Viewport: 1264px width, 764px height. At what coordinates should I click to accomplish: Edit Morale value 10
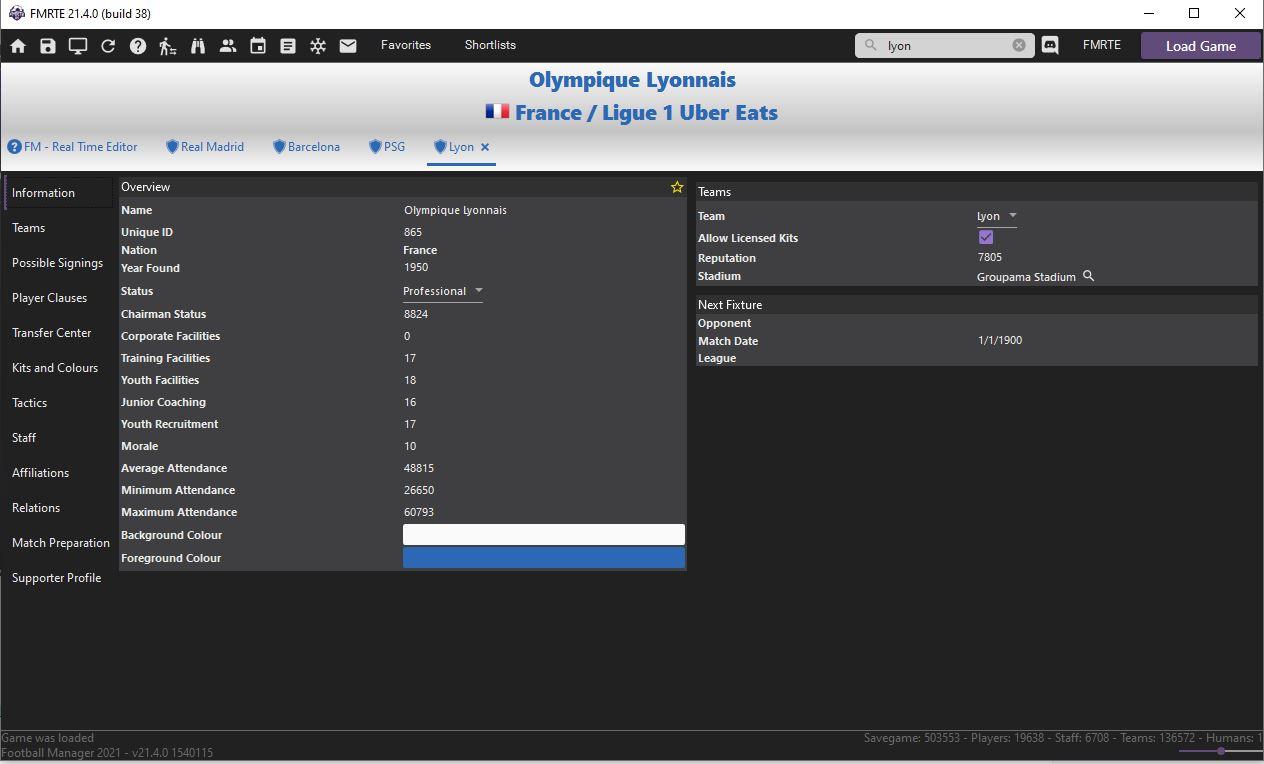pos(410,446)
